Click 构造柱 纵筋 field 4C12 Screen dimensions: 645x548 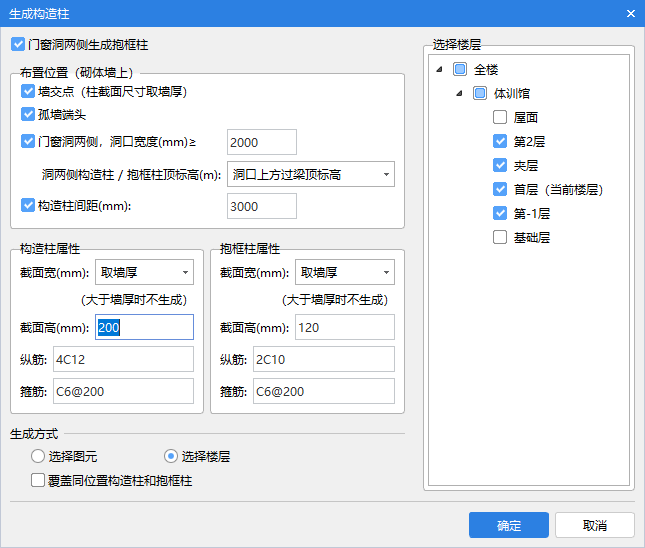point(123,359)
